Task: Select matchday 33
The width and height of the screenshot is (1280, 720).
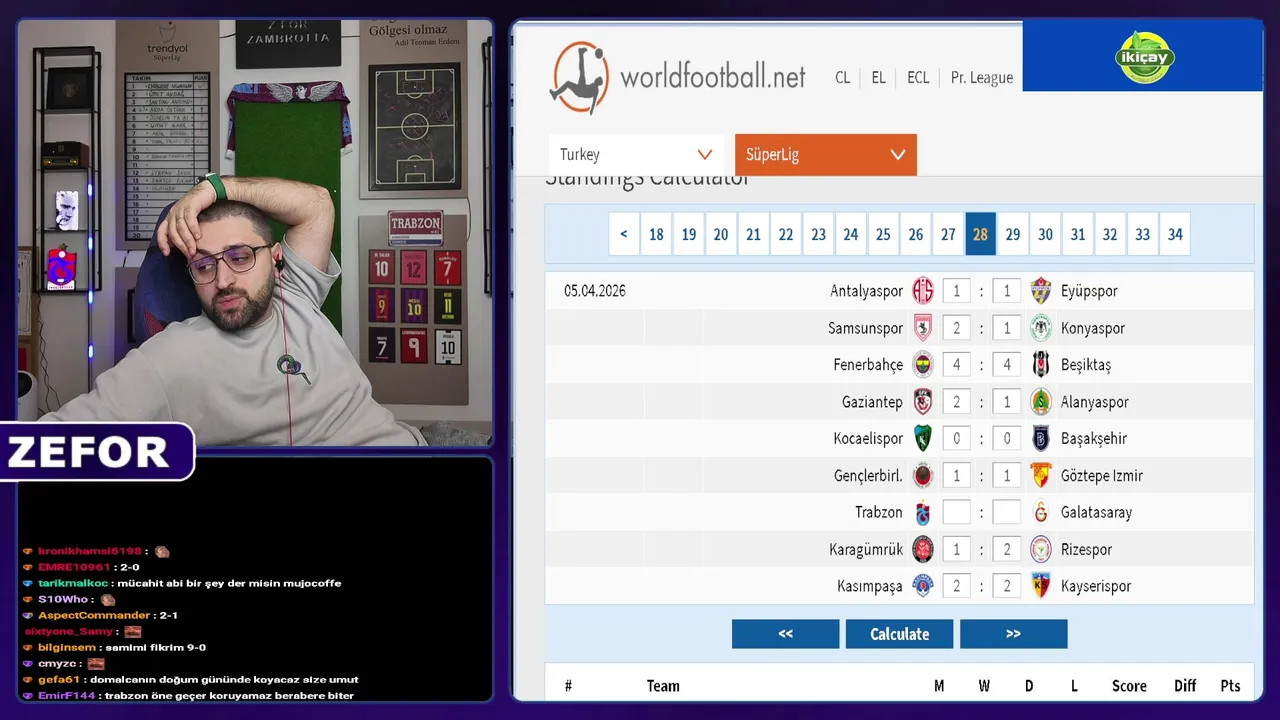Action: click(x=1143, y=234)
